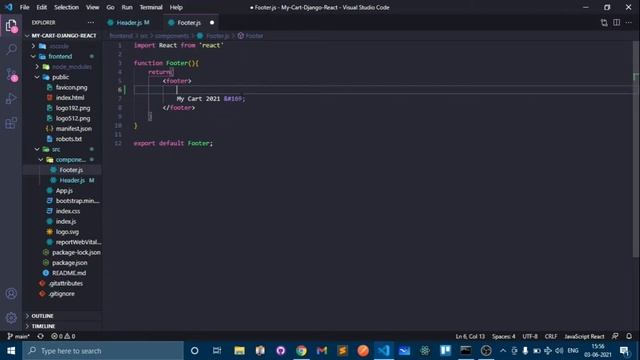Change encoding via UTF-8
640x360 pixels.
pyautogui.click(x=530, y=336)
